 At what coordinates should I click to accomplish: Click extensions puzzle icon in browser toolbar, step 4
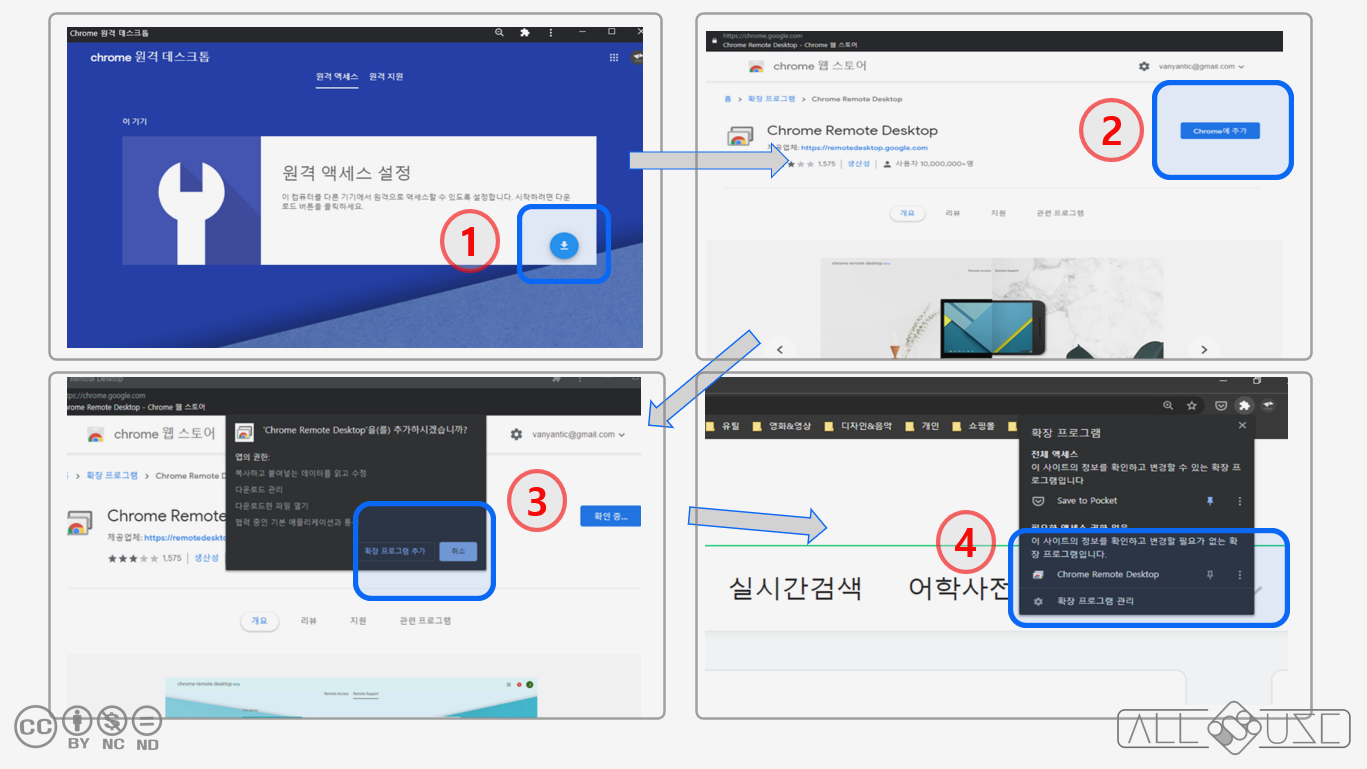pyautogui.click(x=1244, y=405)
